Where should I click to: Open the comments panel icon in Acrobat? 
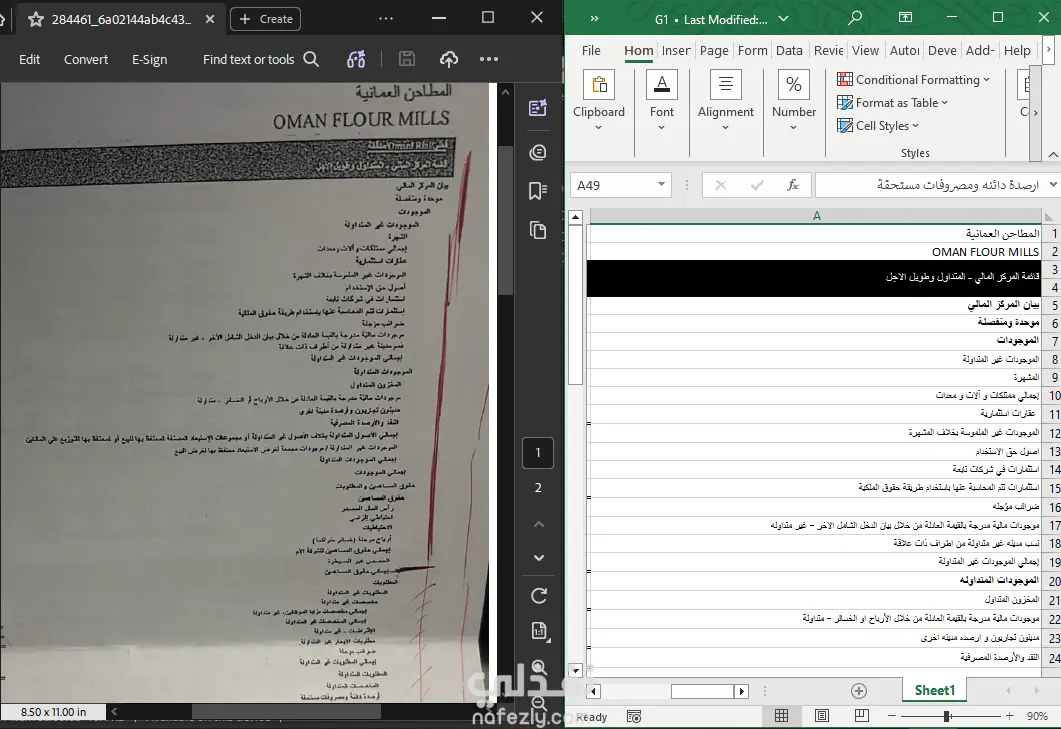pyautogui.click(x=538, y=152)
